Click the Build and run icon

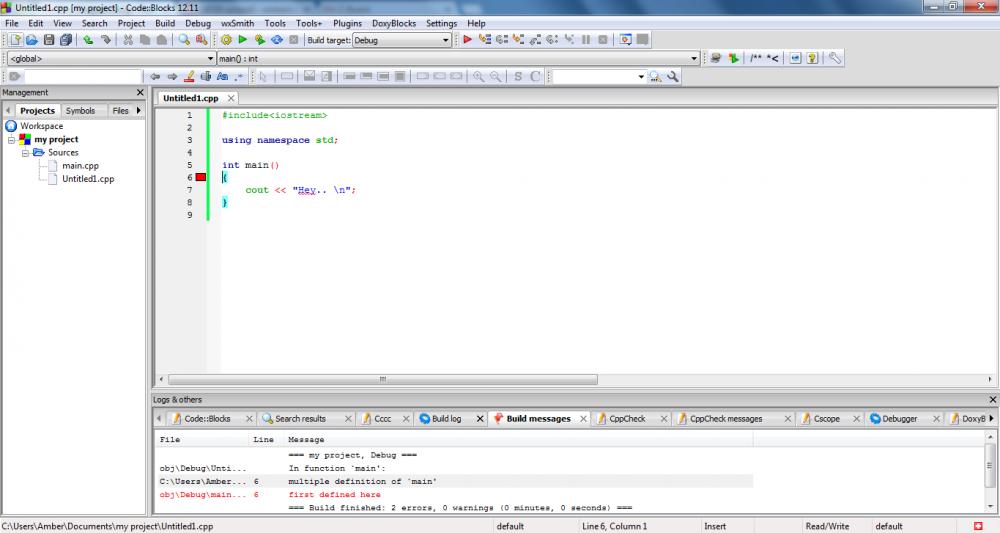click(x=260, y=40)
